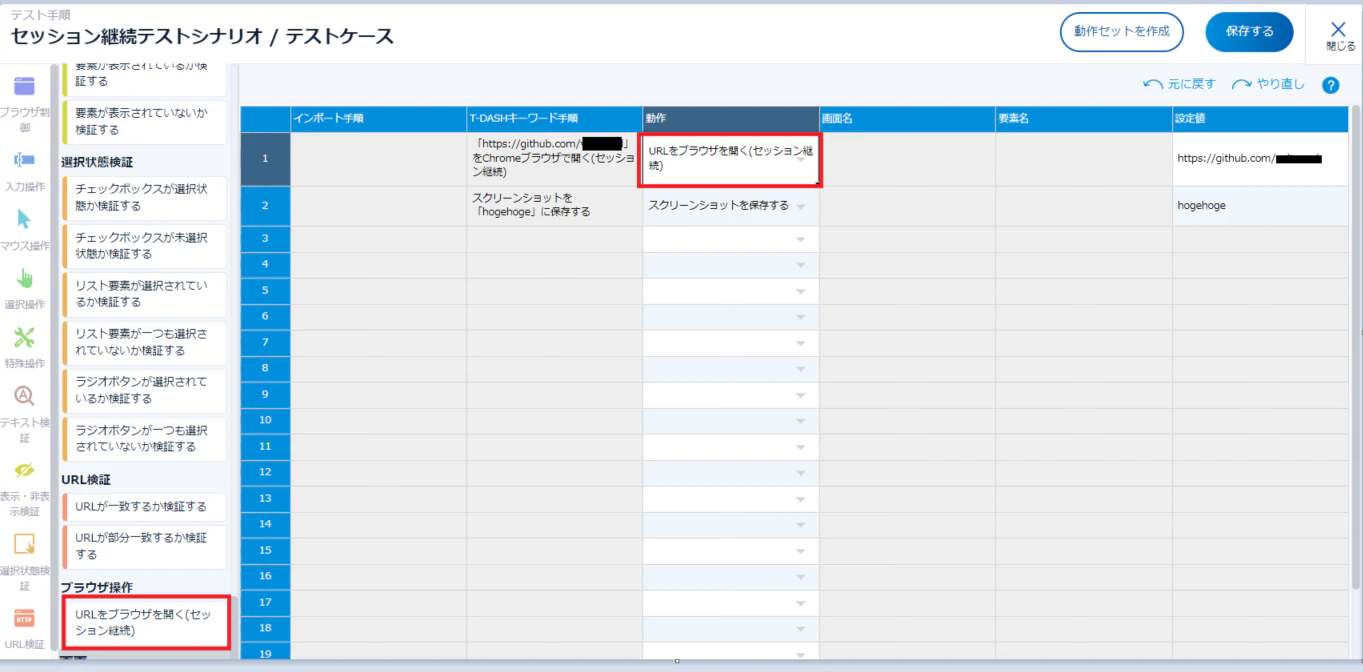The width and height of the screenshot is (1363, 672).
Task: Click the blue help question mark icon
Action: point(1330,85)
